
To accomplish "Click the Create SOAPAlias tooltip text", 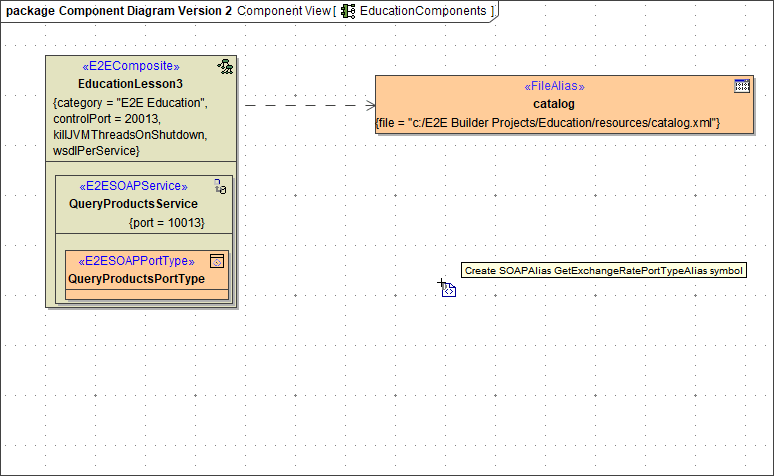I will point(604,271).
